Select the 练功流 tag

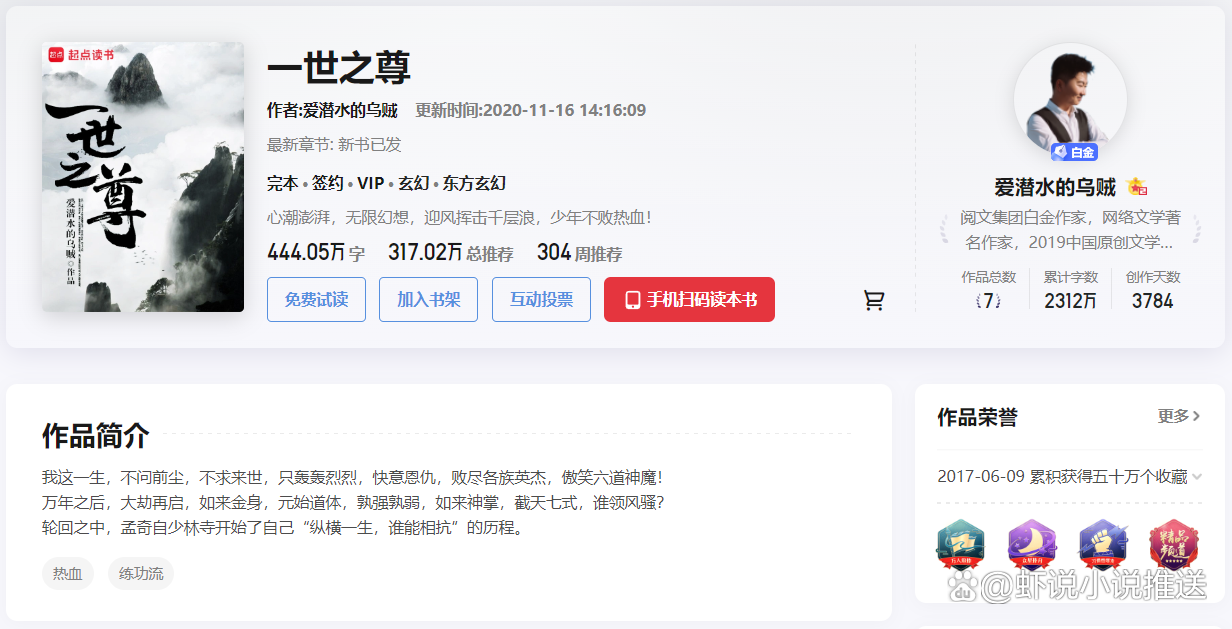point(141,574)
